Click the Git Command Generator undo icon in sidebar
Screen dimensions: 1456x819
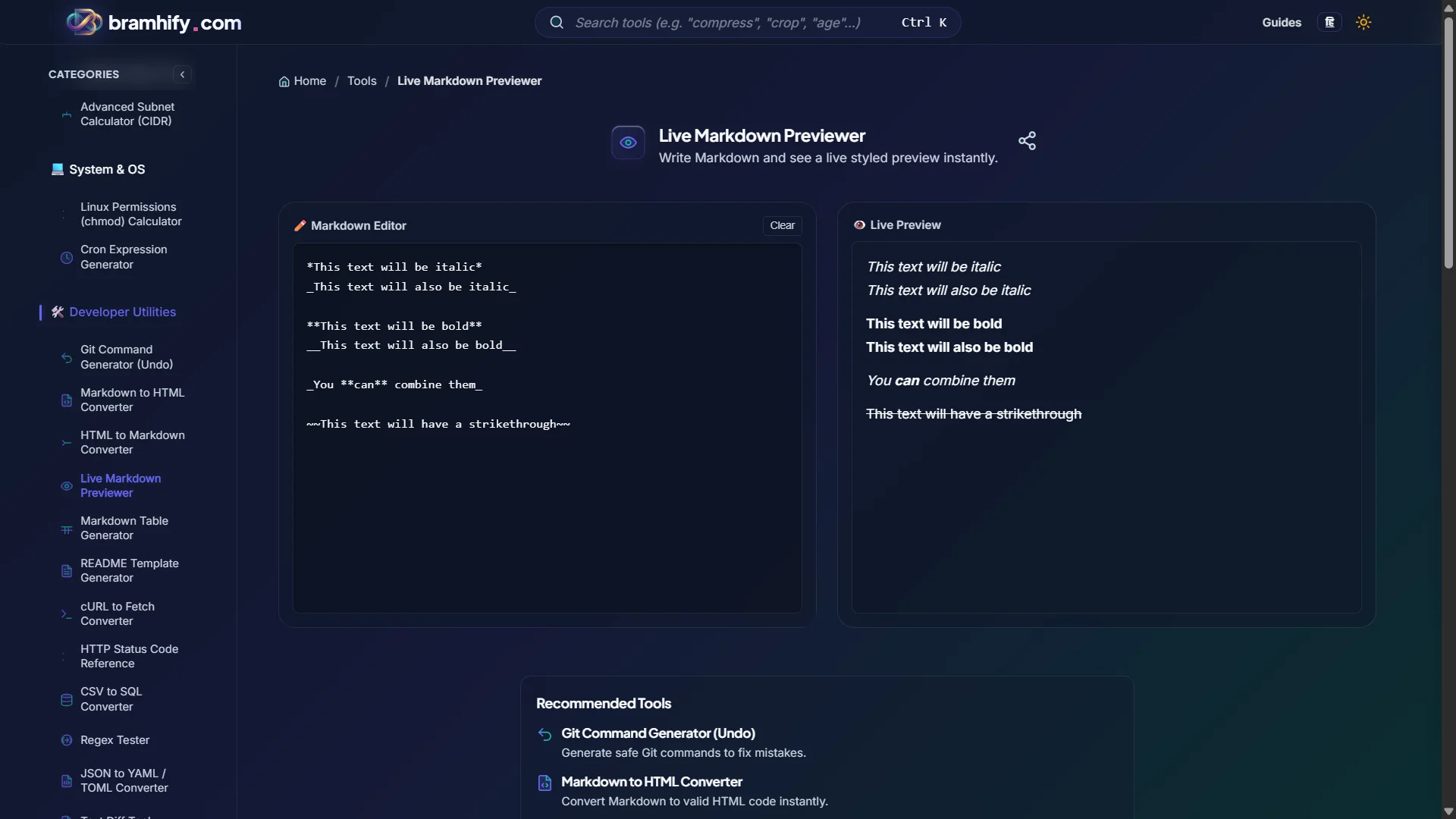click(67, 357)
